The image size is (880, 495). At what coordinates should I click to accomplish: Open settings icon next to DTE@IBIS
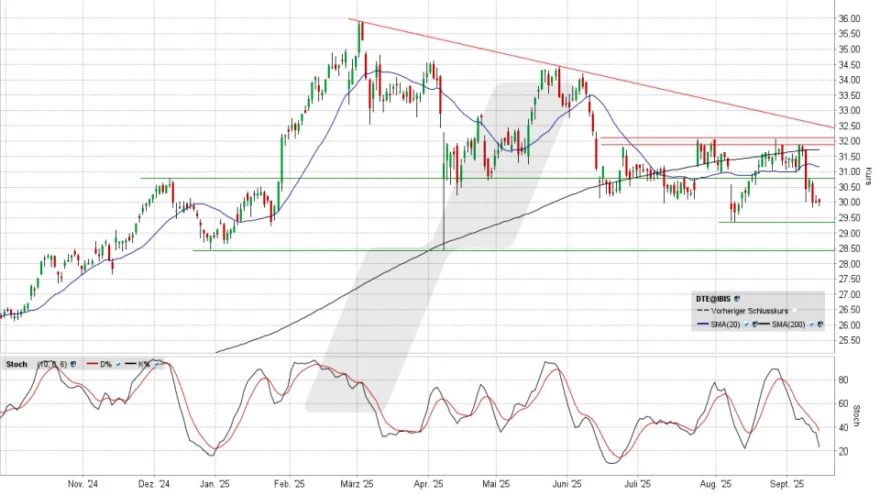click(737, 298)
